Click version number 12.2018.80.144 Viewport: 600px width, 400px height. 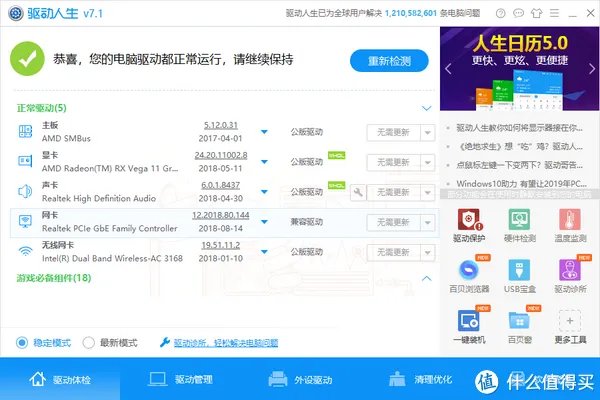click(x=221, y=215)
